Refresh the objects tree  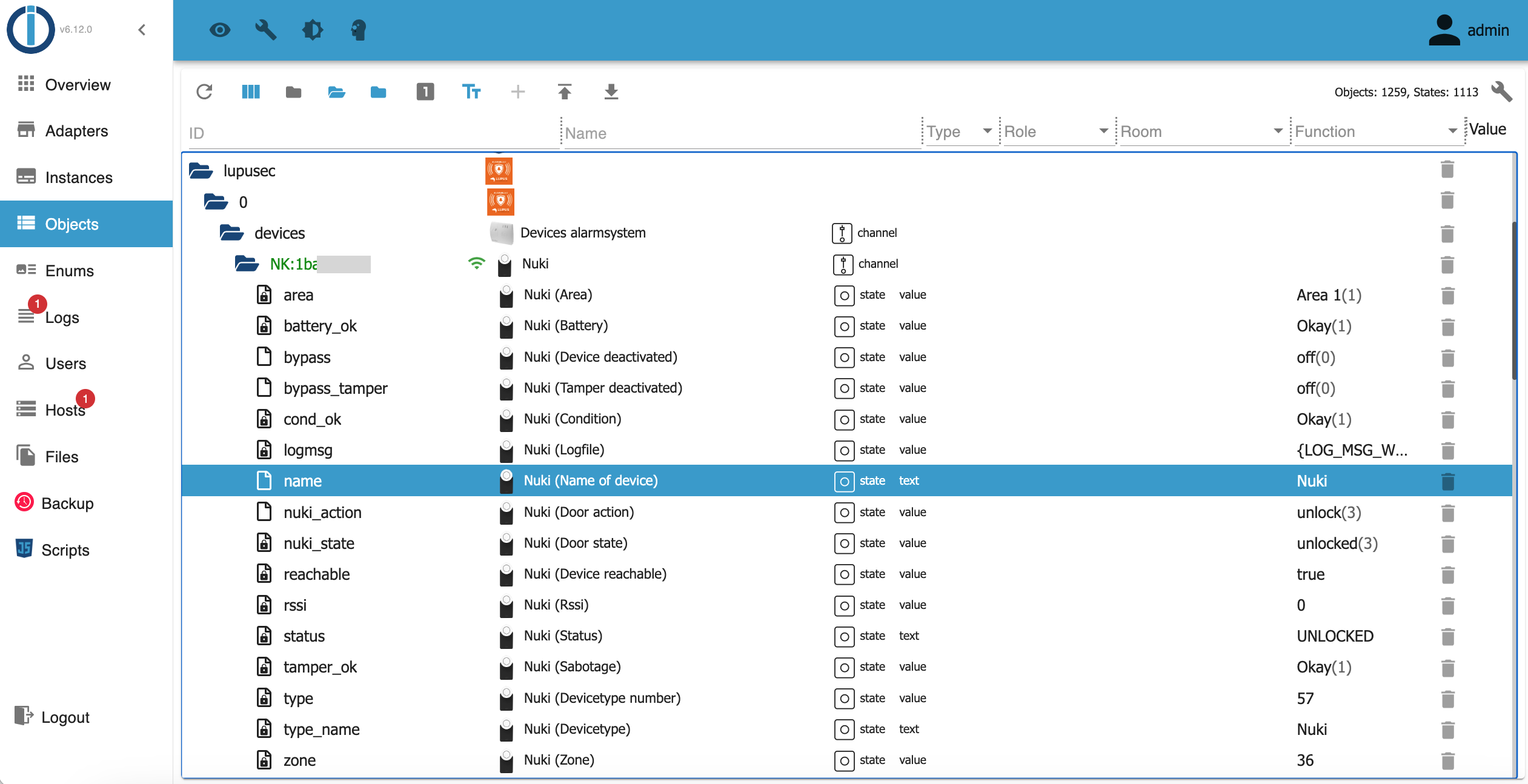pos(204,92)
